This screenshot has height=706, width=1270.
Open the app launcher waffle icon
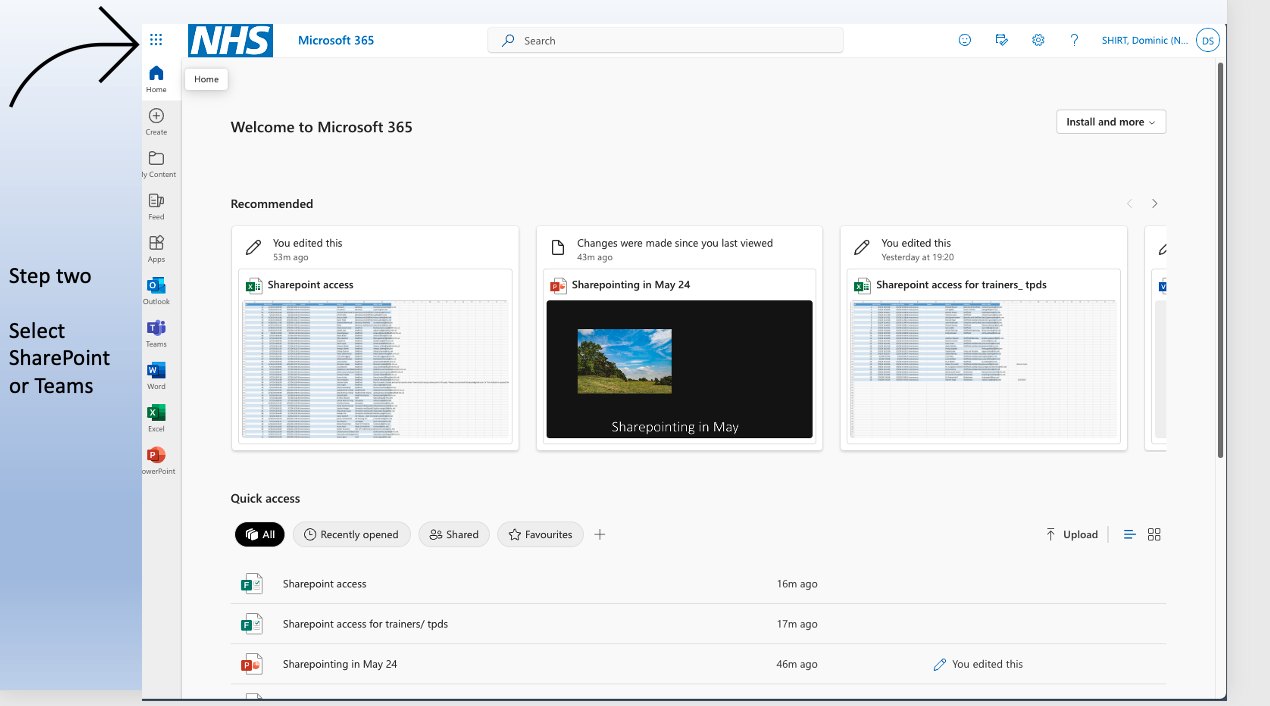(x=156, y=40)
